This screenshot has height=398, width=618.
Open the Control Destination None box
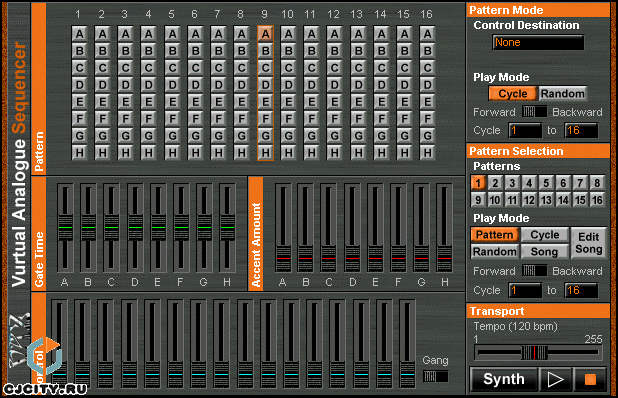tap(538, 43)
